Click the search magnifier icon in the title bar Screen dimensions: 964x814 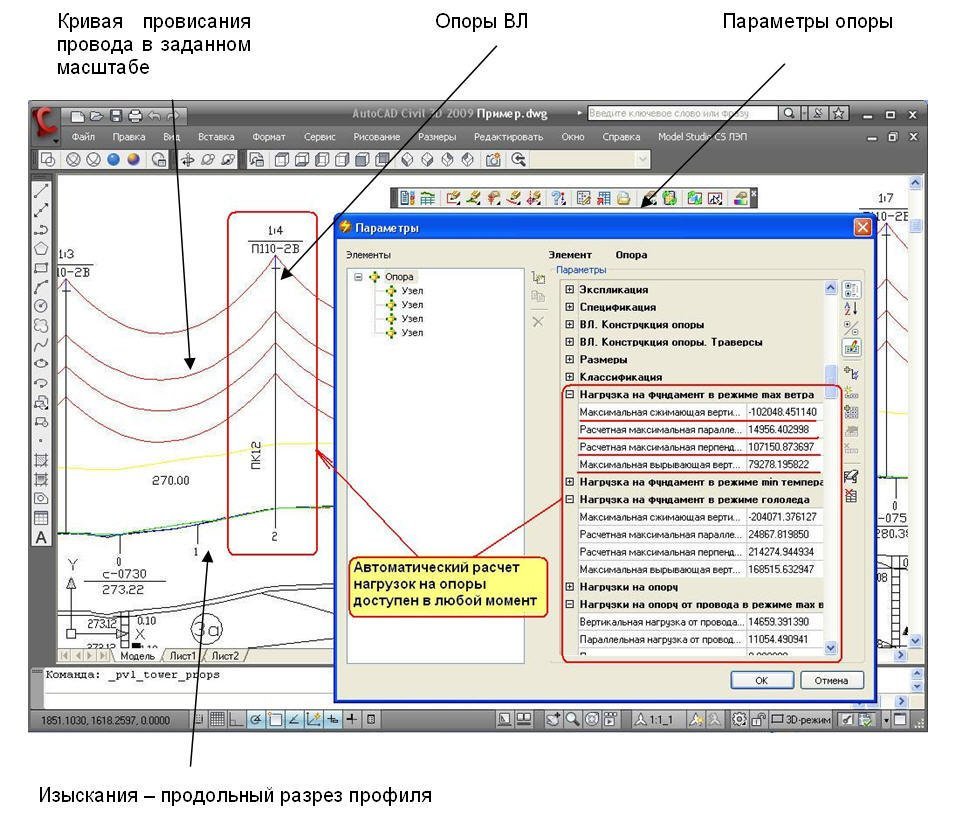tap(789, 114)
